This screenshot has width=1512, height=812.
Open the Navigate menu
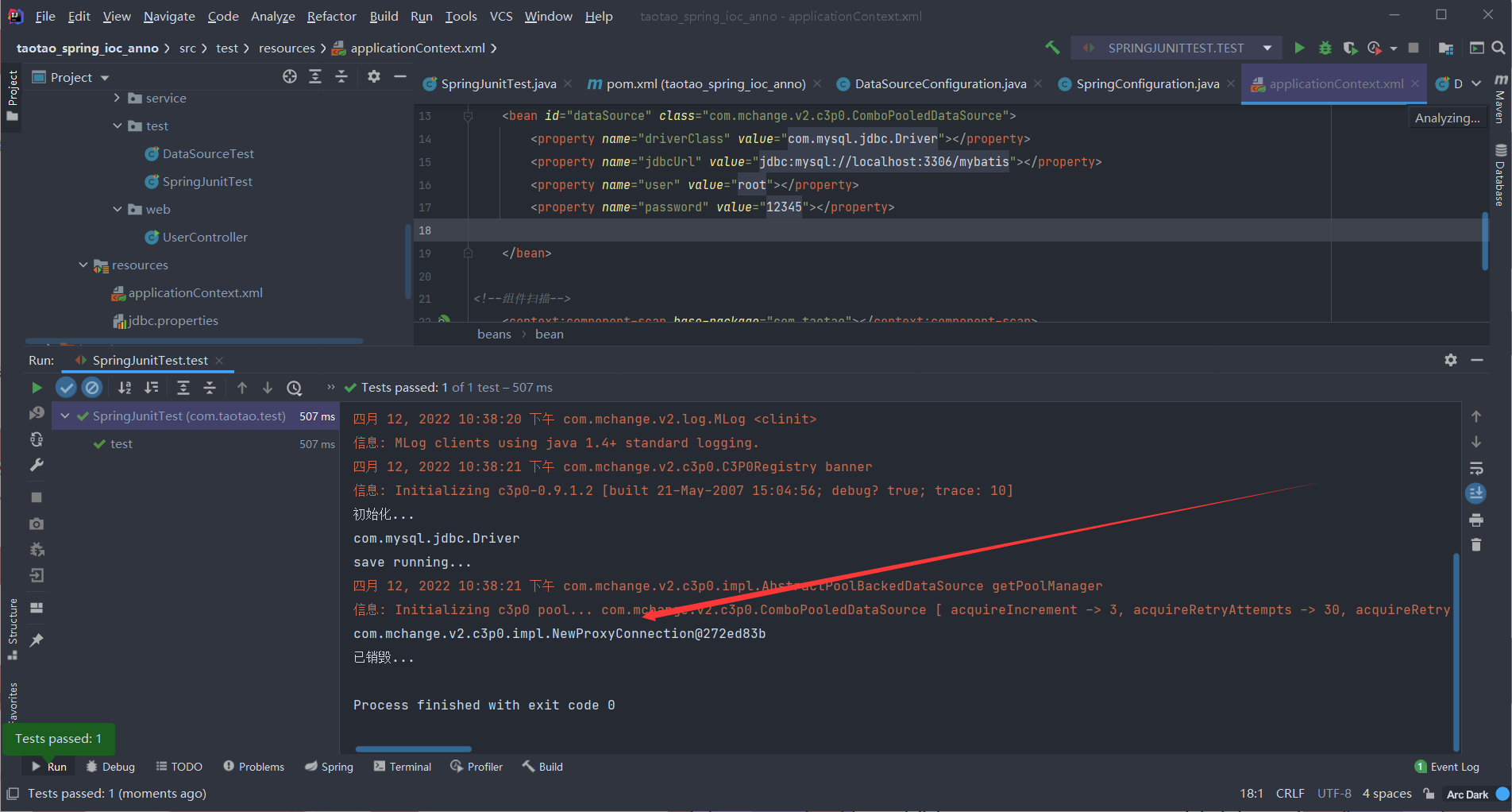click(x=169, y=16)
